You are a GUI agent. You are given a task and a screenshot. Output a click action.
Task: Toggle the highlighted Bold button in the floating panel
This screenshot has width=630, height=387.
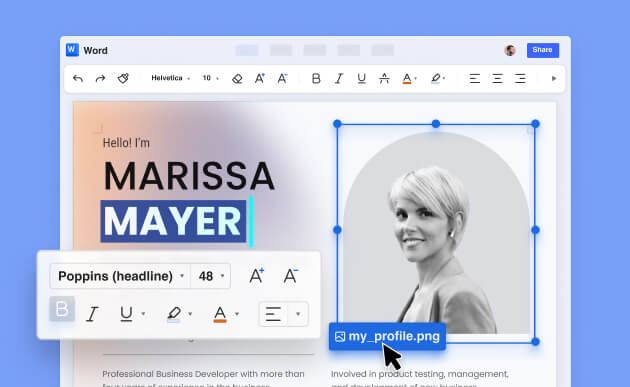tap(62, 309)
